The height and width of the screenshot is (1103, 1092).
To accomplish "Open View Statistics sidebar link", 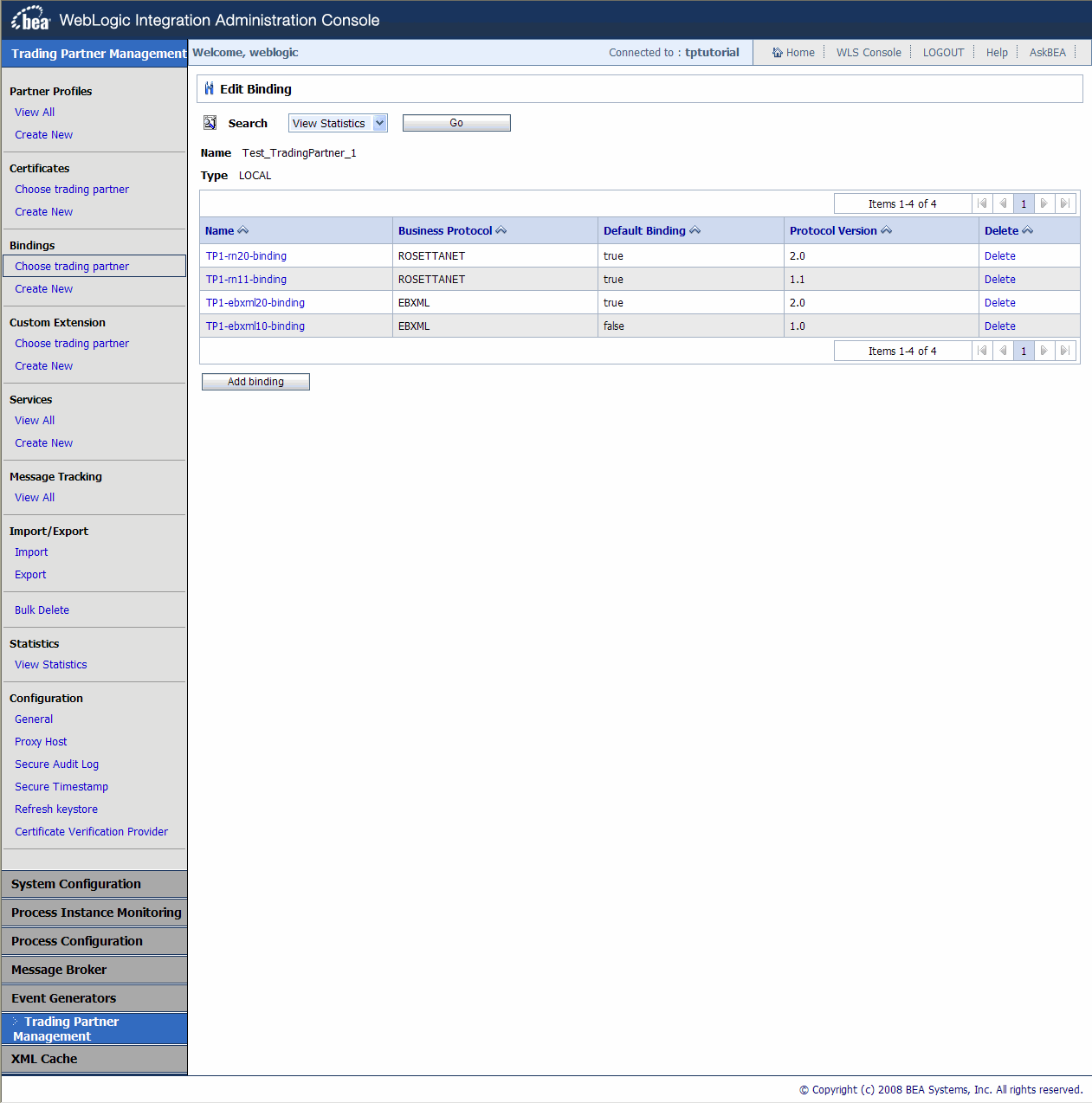I will click(51, 665).
